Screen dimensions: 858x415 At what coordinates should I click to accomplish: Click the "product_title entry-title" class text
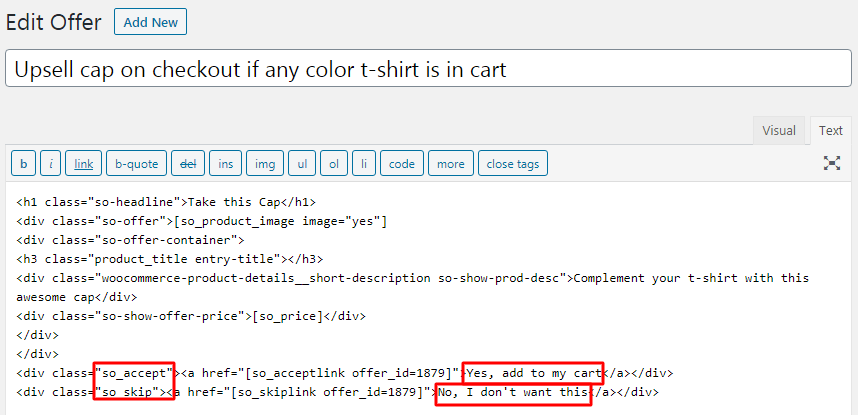188,259
